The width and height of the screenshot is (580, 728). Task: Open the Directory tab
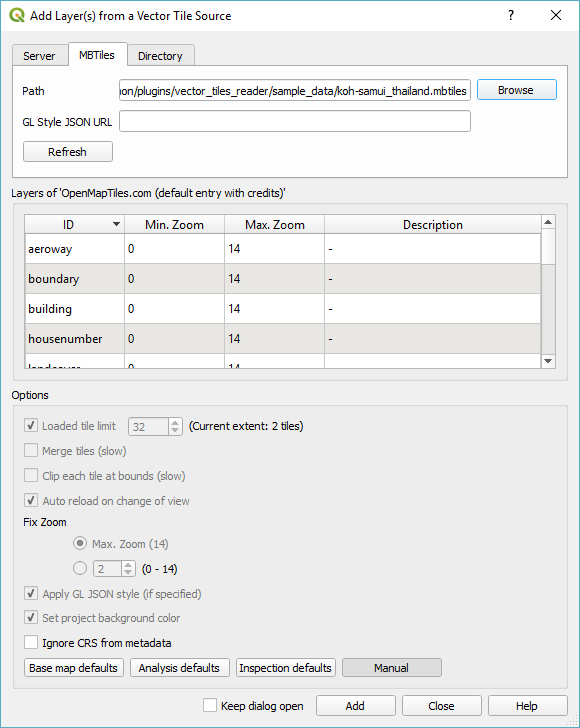(x=160, y=56)
